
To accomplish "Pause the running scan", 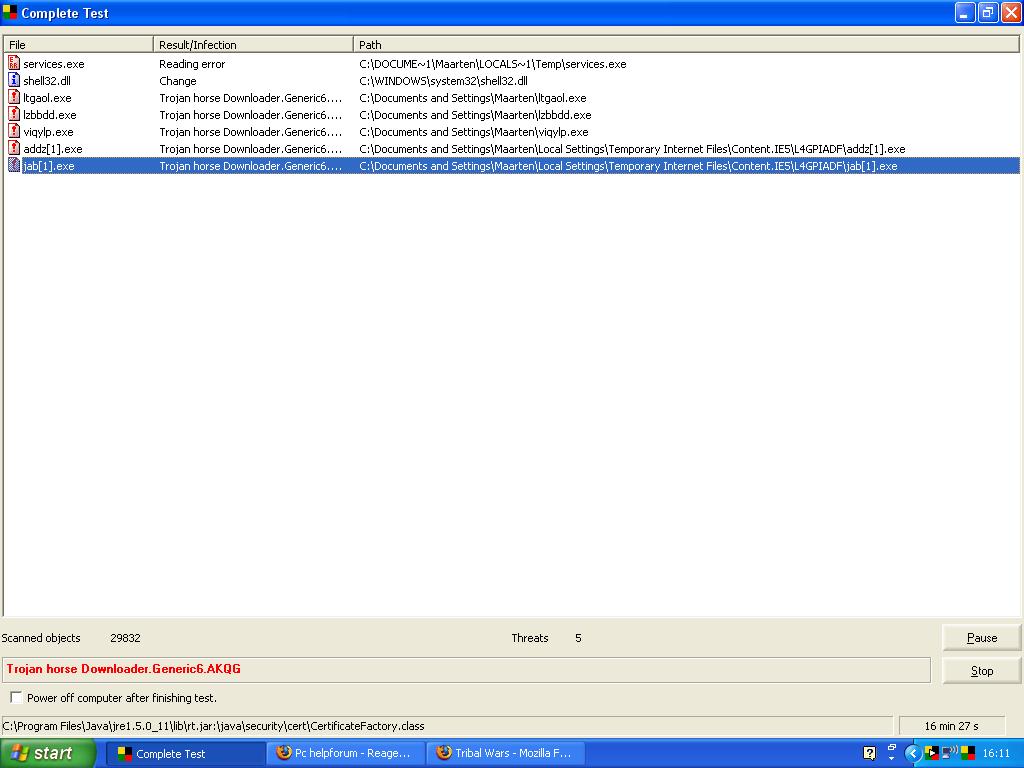I will tap(982, 638).
